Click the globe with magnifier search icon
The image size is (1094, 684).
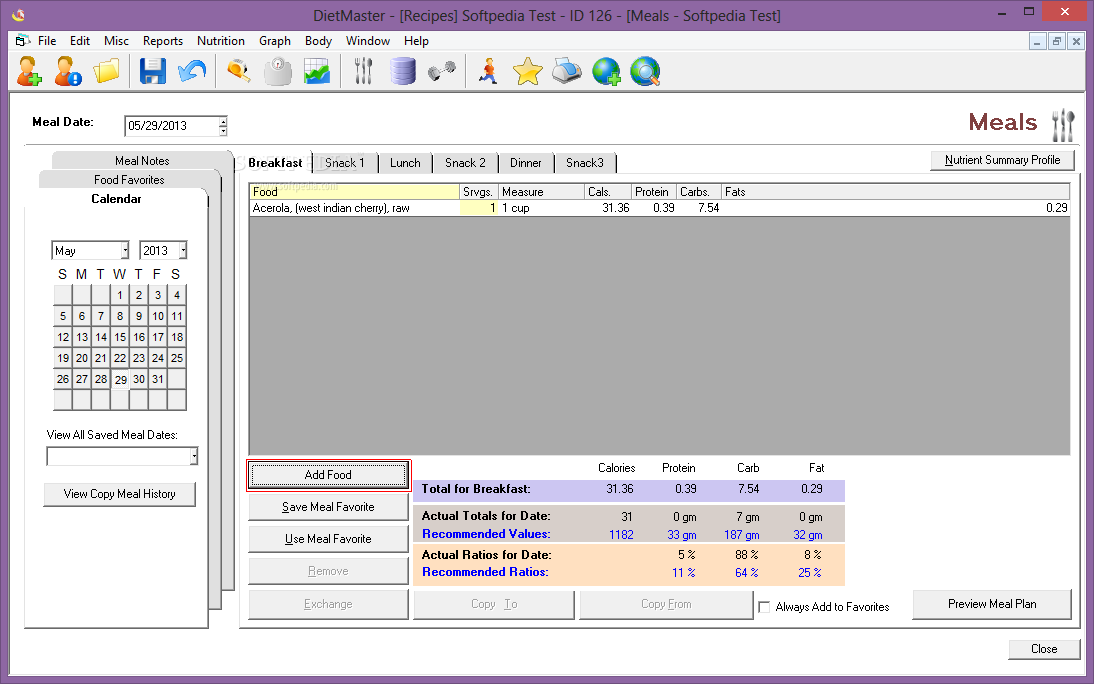(645, 71)
